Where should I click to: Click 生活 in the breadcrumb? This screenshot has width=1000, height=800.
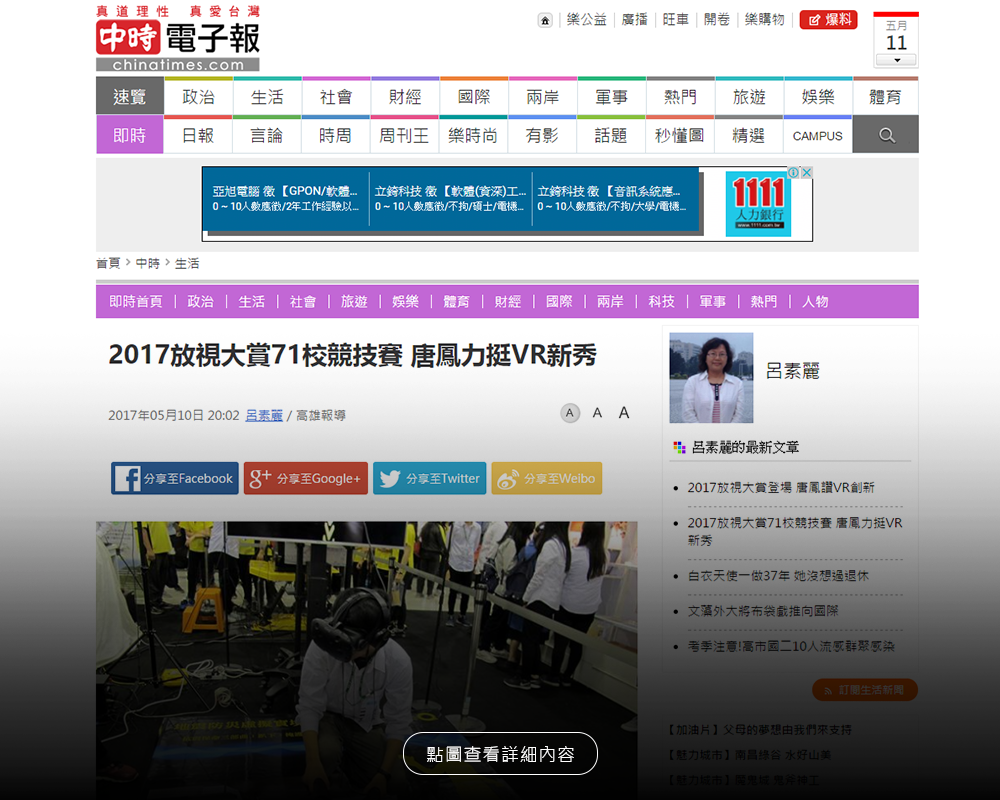[x=187, y=263]
